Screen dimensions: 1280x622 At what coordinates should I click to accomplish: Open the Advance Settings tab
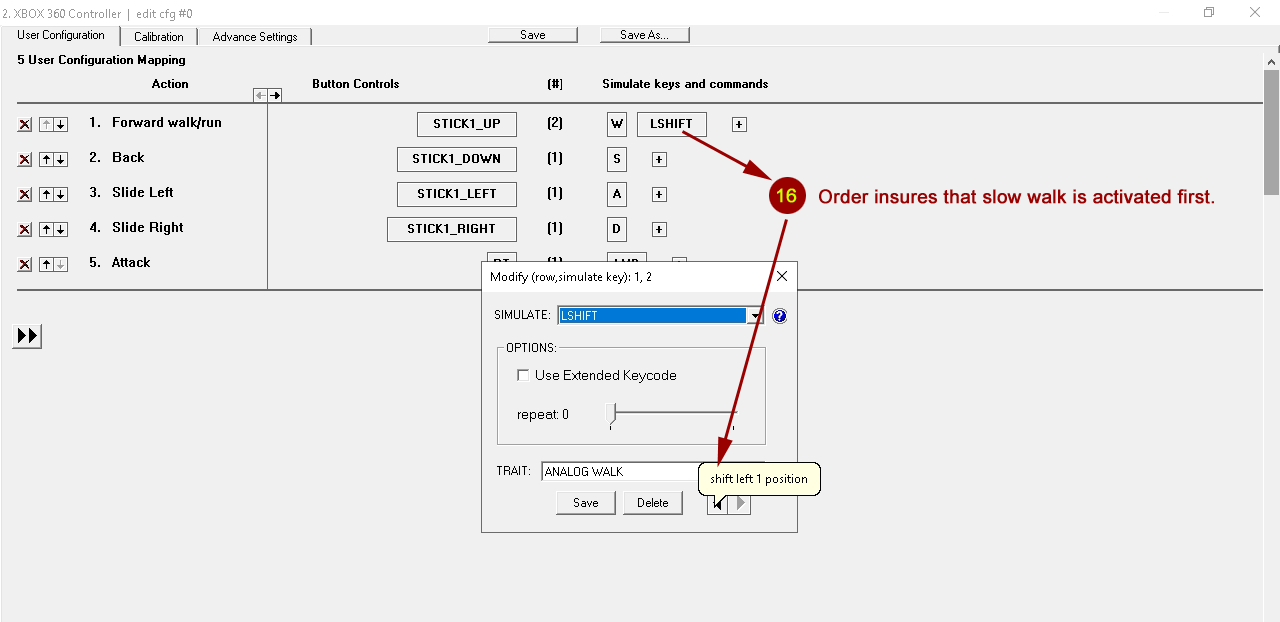click(255, 37)
